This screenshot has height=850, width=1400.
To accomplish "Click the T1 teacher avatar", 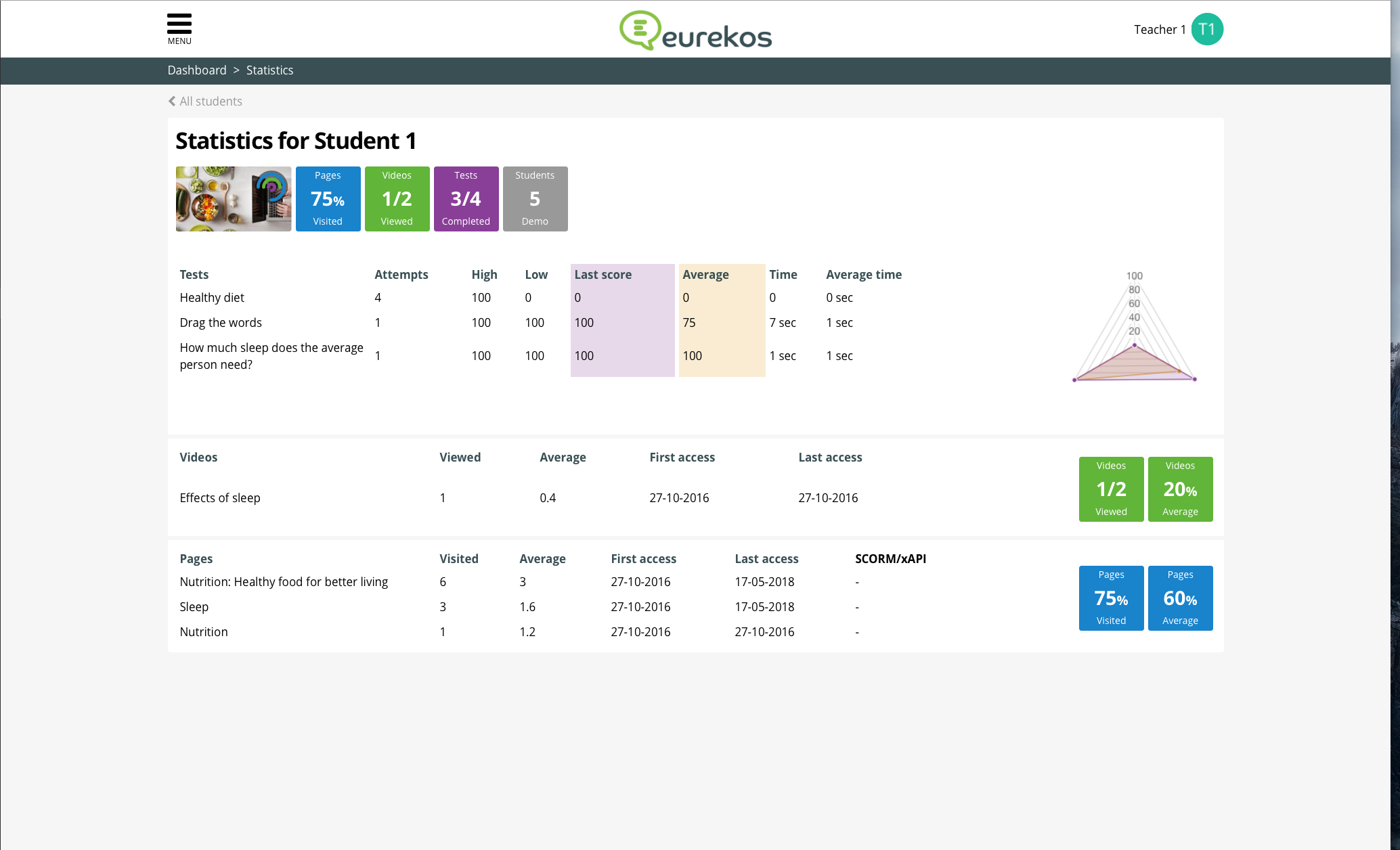I will click(x=1206, y=29).
